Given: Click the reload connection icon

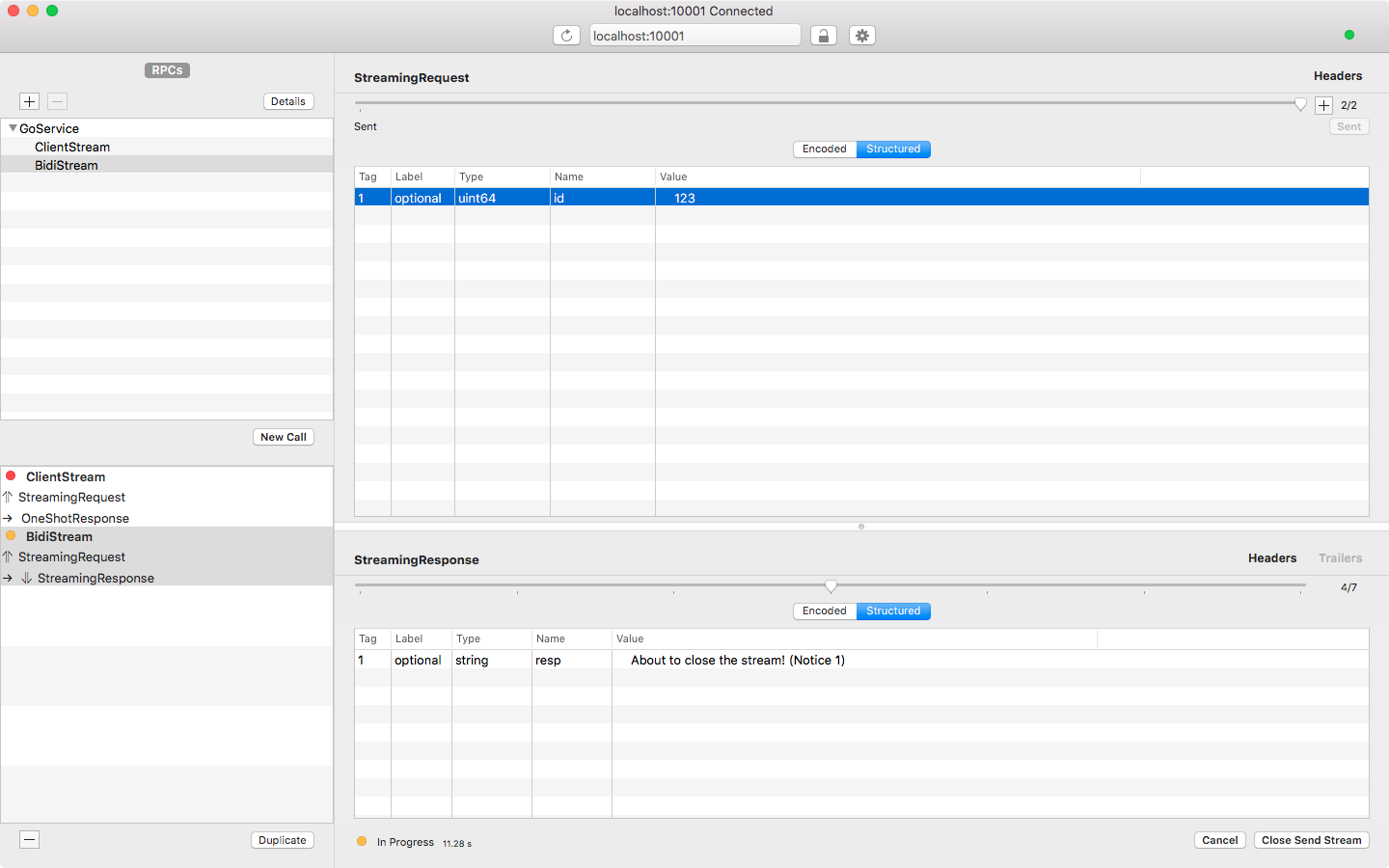Looking at the screenshot, I should 566,36.
